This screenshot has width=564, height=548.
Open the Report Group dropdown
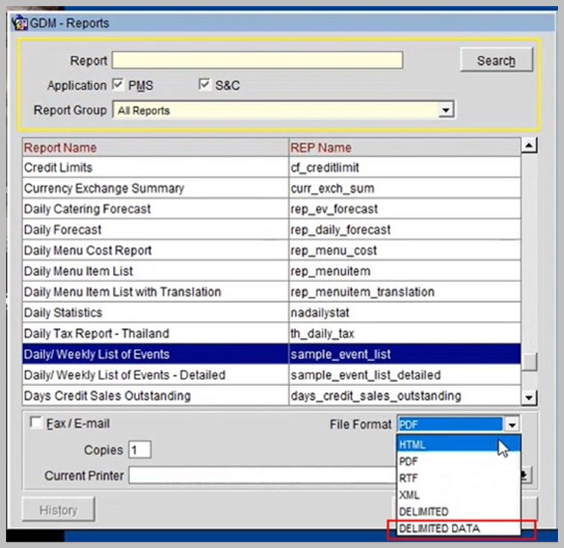click(x=446, y=110)
